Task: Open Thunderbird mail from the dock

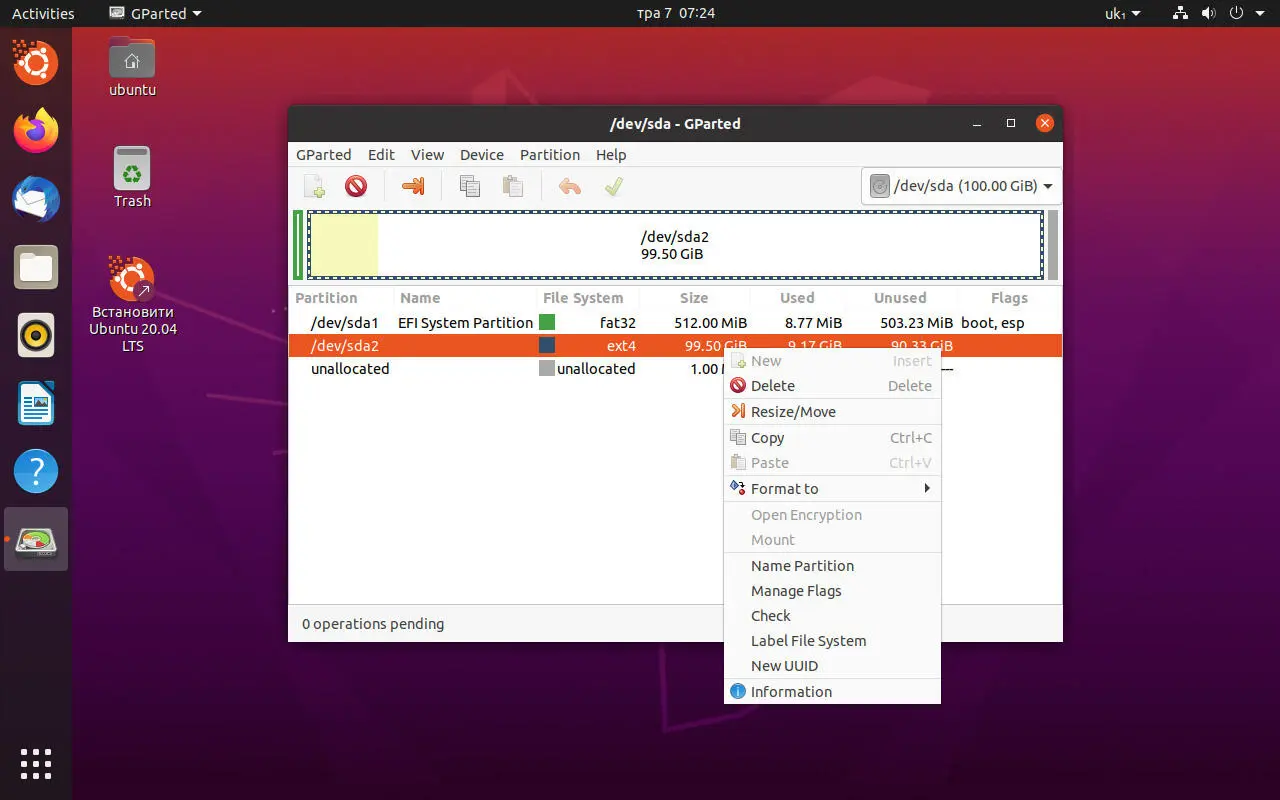Action: [x=36, y=199]
